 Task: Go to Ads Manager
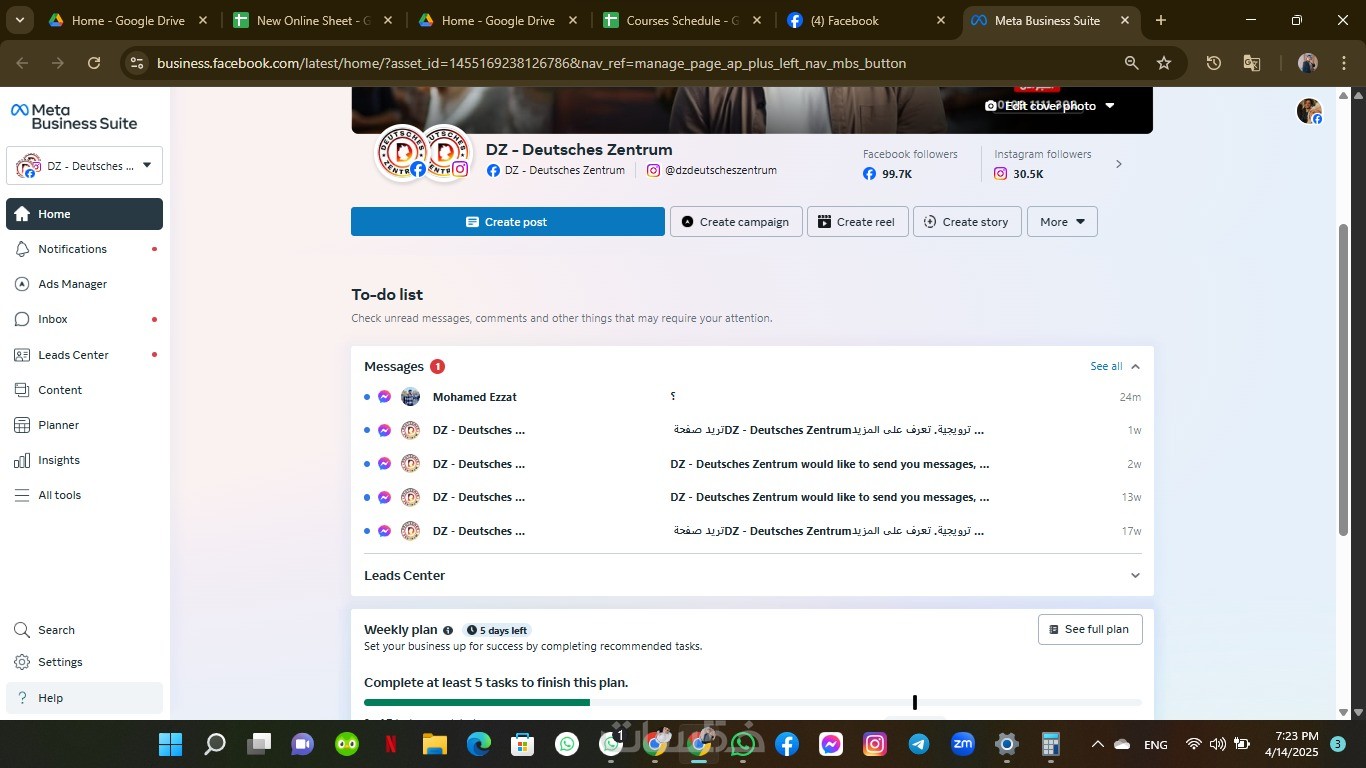84,284
